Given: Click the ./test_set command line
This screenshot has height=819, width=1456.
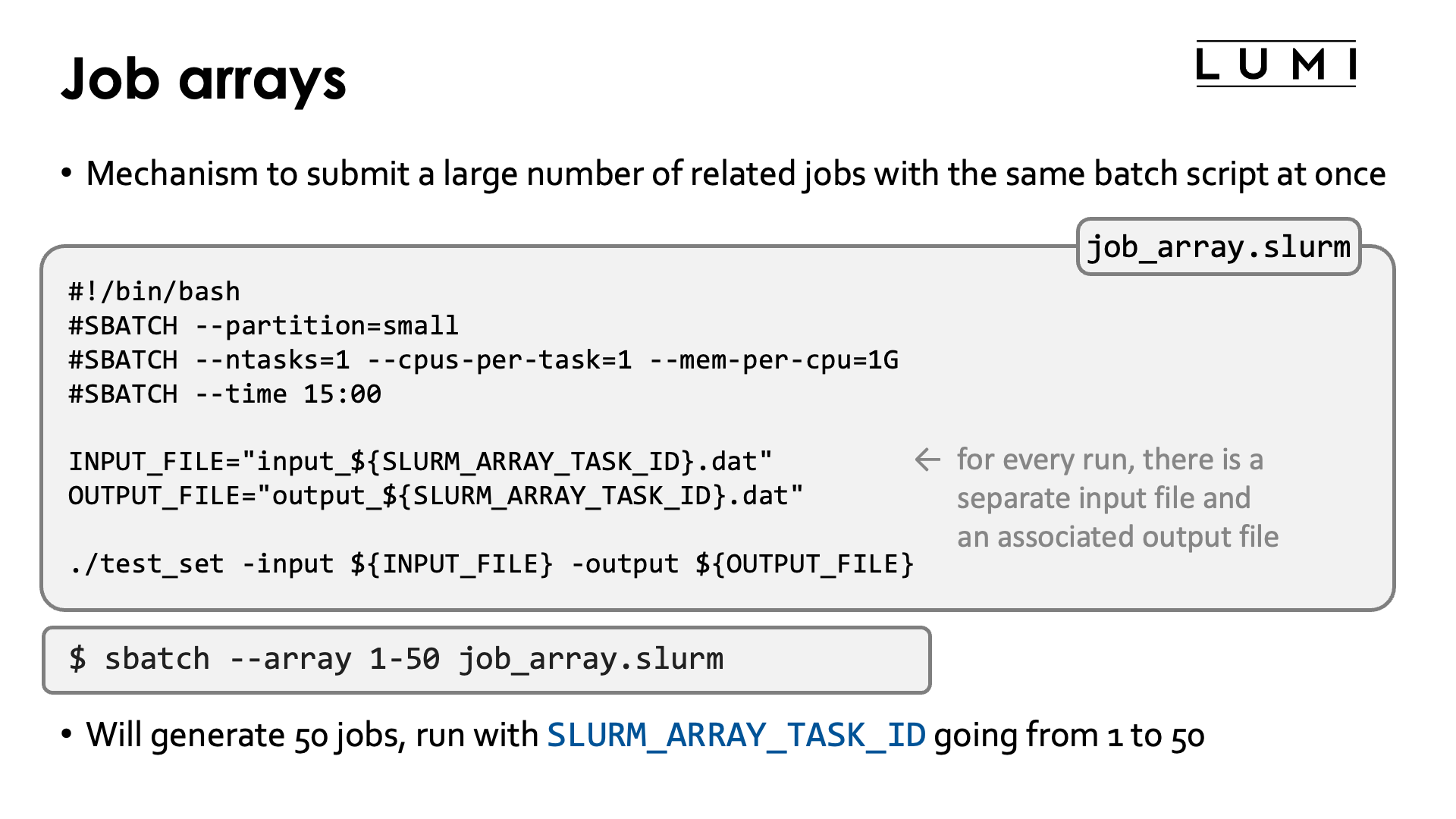Looking at the screenshot, I should (x=491, y=564).
